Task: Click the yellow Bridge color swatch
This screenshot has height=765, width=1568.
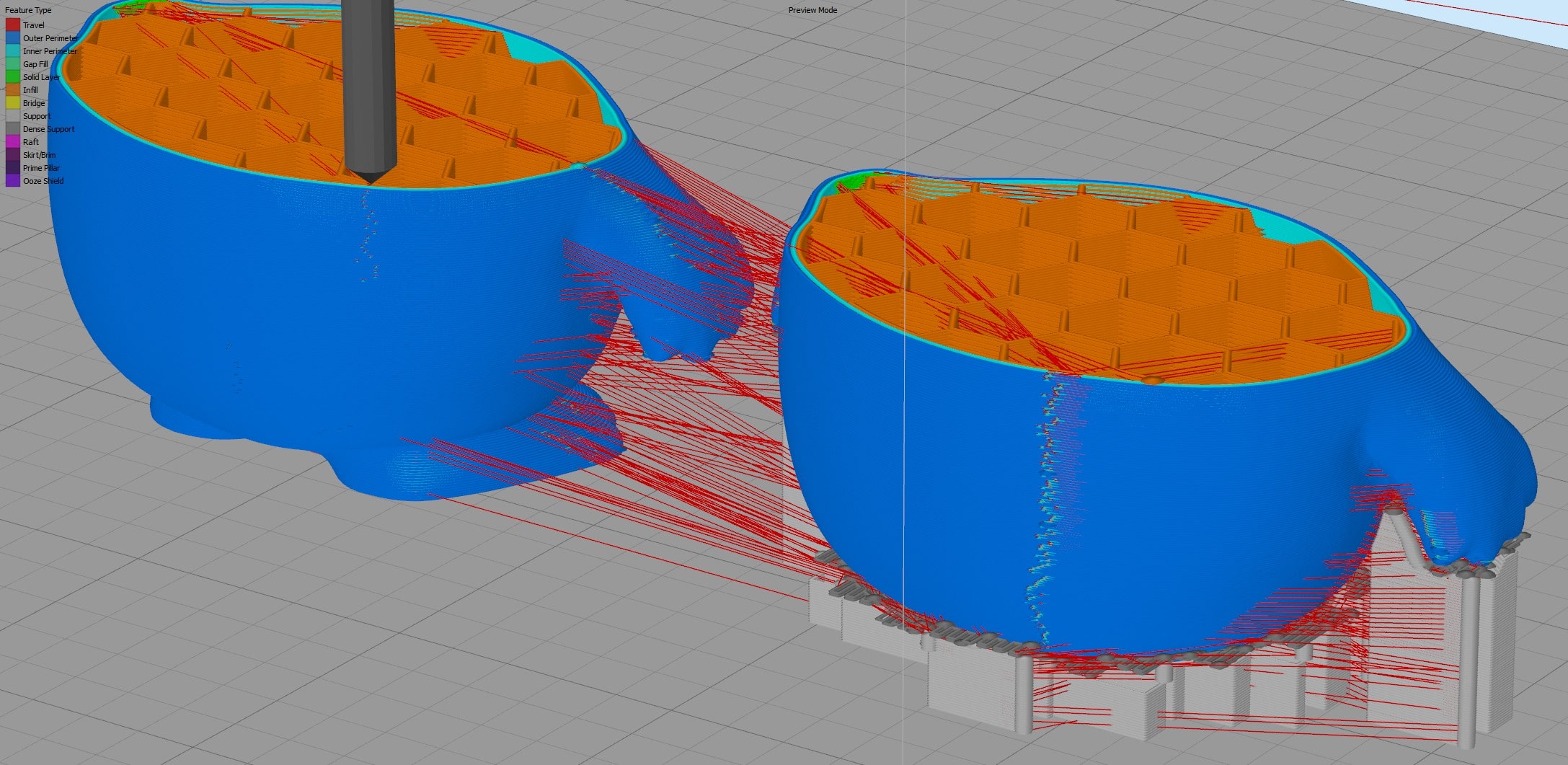Action: 13,103
